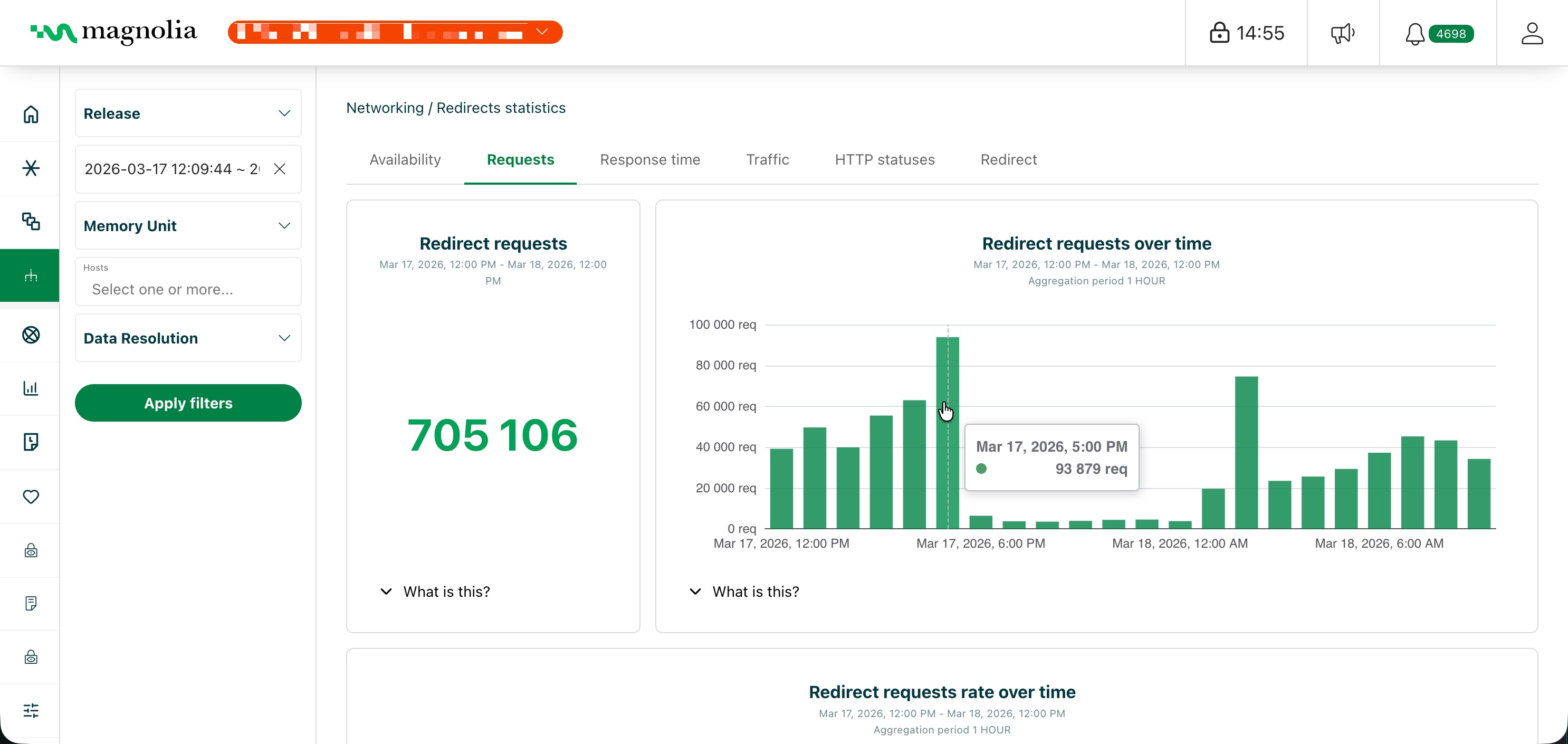1568x744 pixels.
Task: Click the '100 000 req' axis label
Action: click(722, 325)
